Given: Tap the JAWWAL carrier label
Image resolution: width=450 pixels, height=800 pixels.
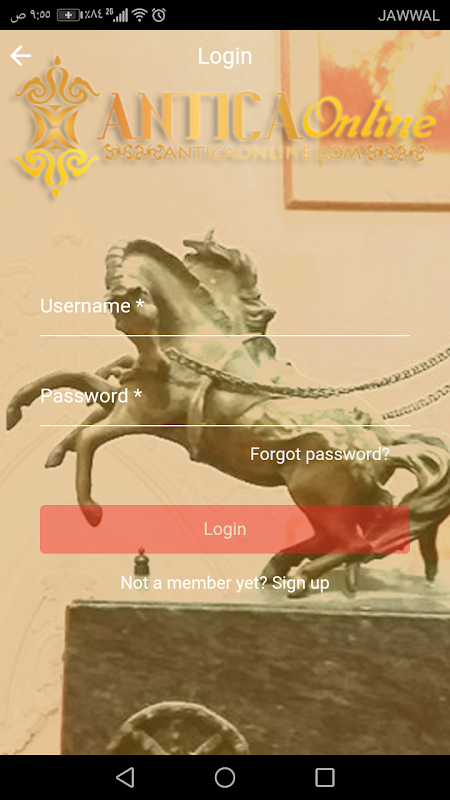Looking at the screenshot, I should point(409,16).
